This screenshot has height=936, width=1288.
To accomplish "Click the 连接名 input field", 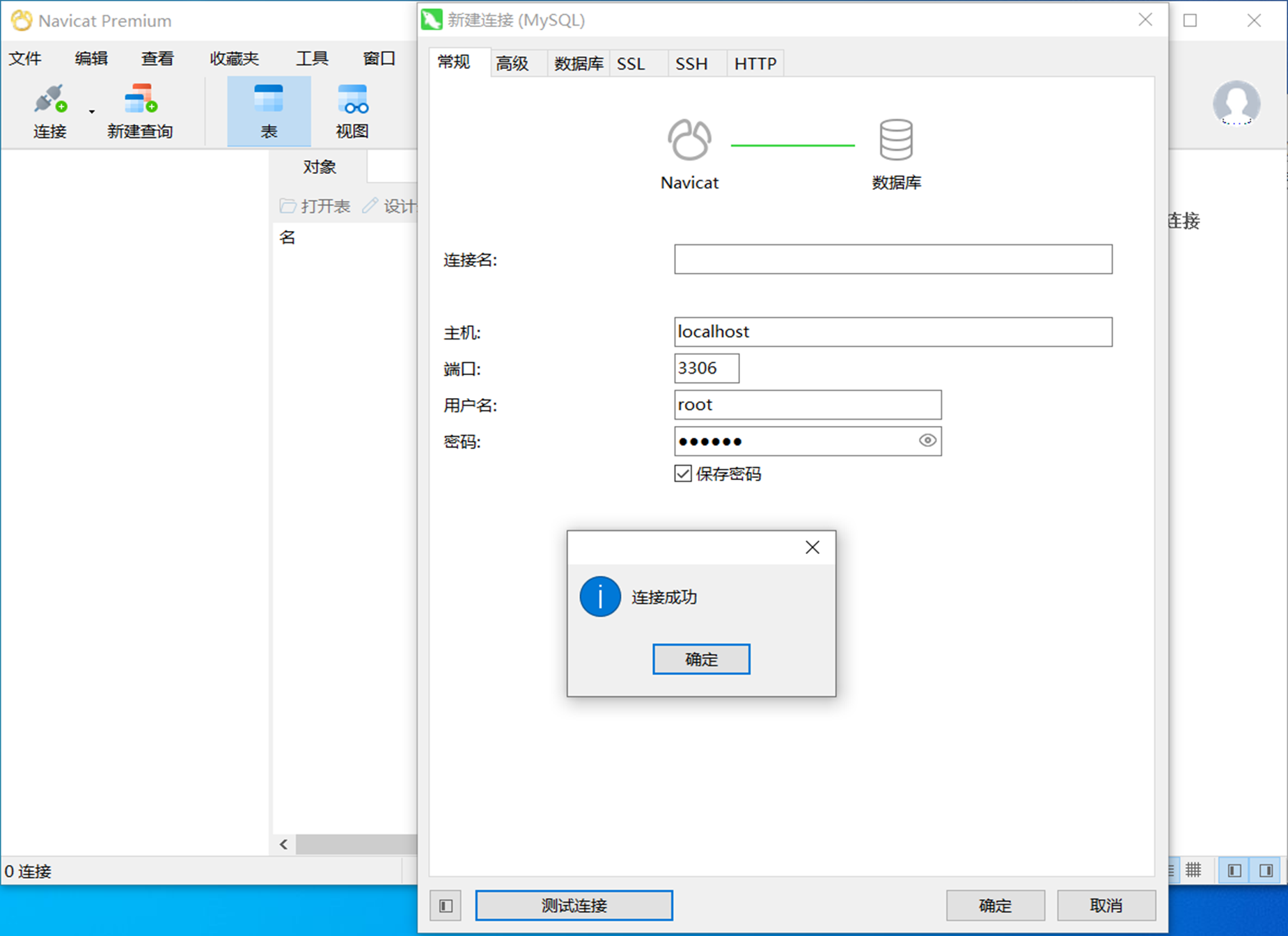I will [893, 259].
